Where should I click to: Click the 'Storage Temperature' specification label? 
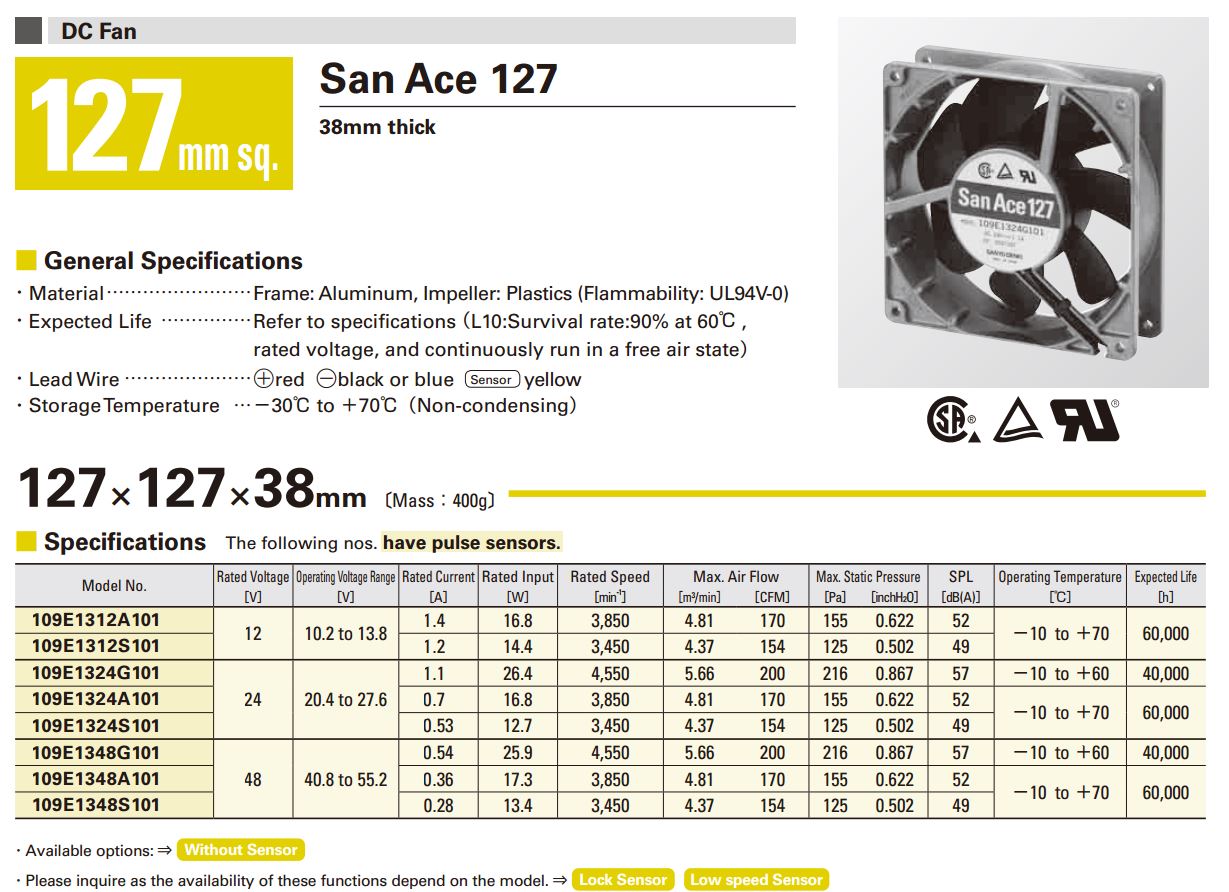tap(124, 405)
